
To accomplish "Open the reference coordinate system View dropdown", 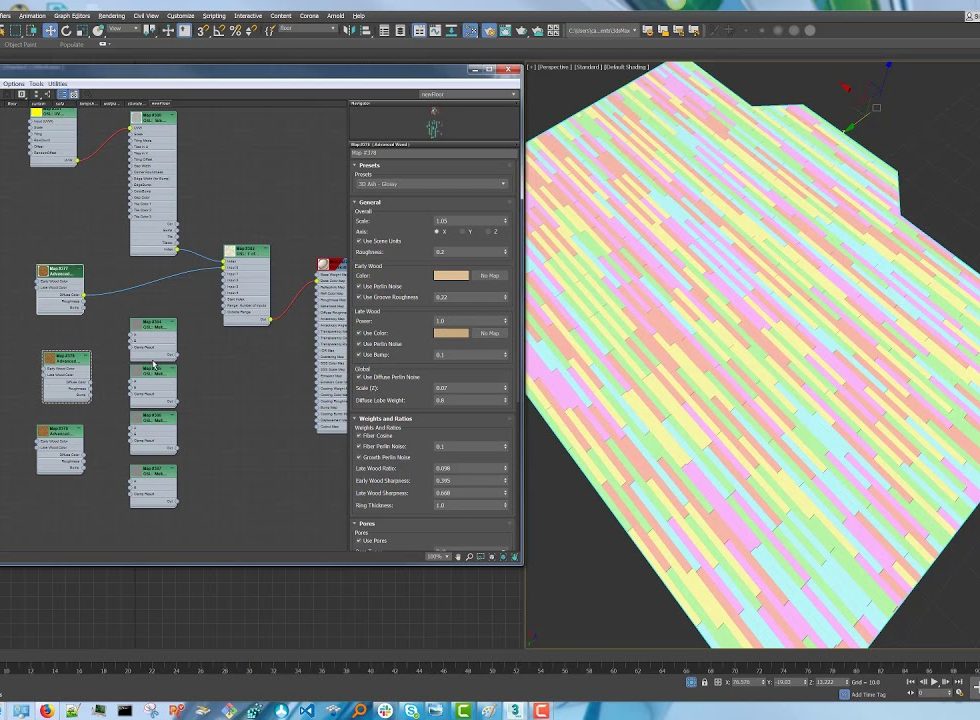I will tap(123, 28).
